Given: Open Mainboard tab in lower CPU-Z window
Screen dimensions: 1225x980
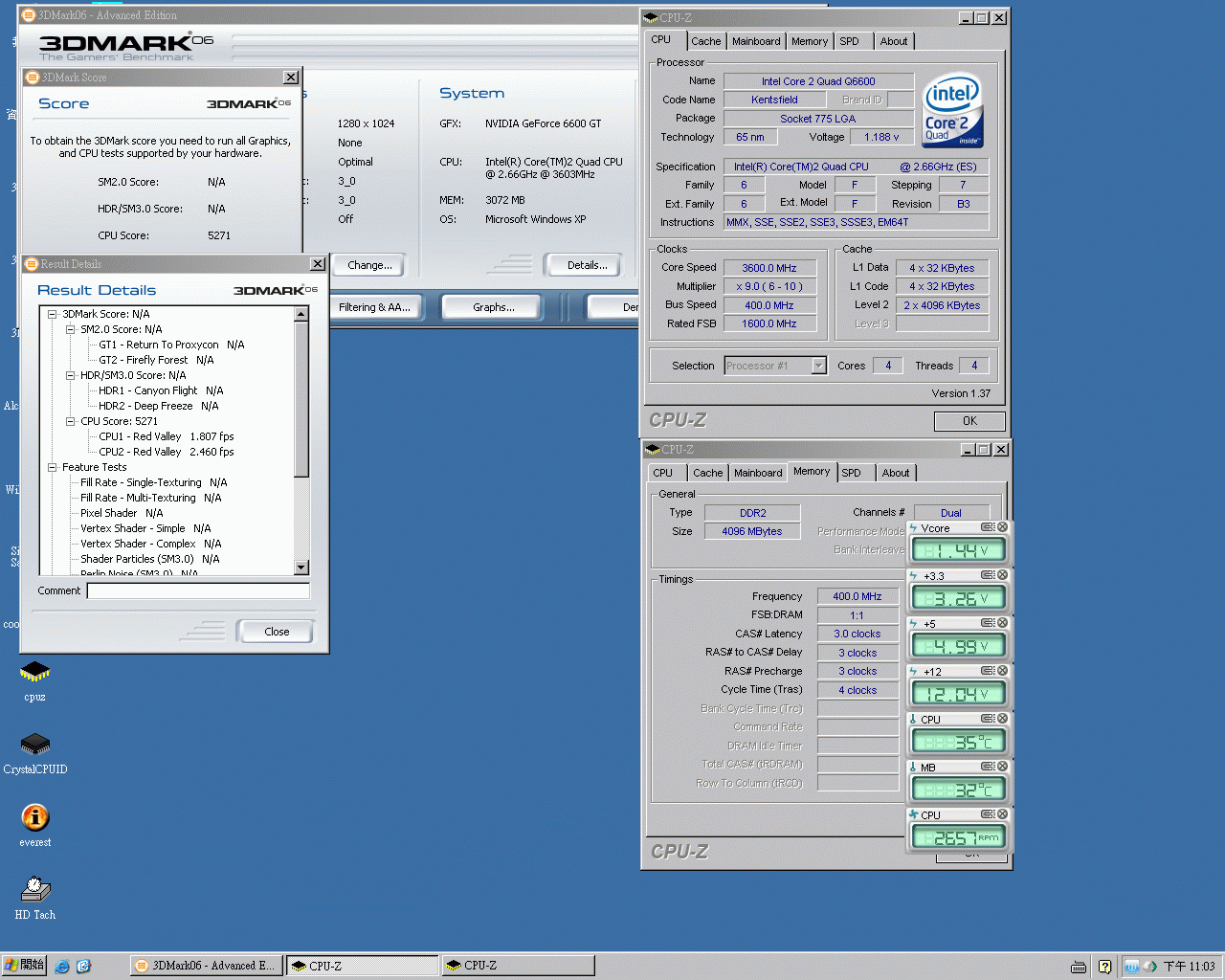Looking at the screenshot, I should [758, 473].
